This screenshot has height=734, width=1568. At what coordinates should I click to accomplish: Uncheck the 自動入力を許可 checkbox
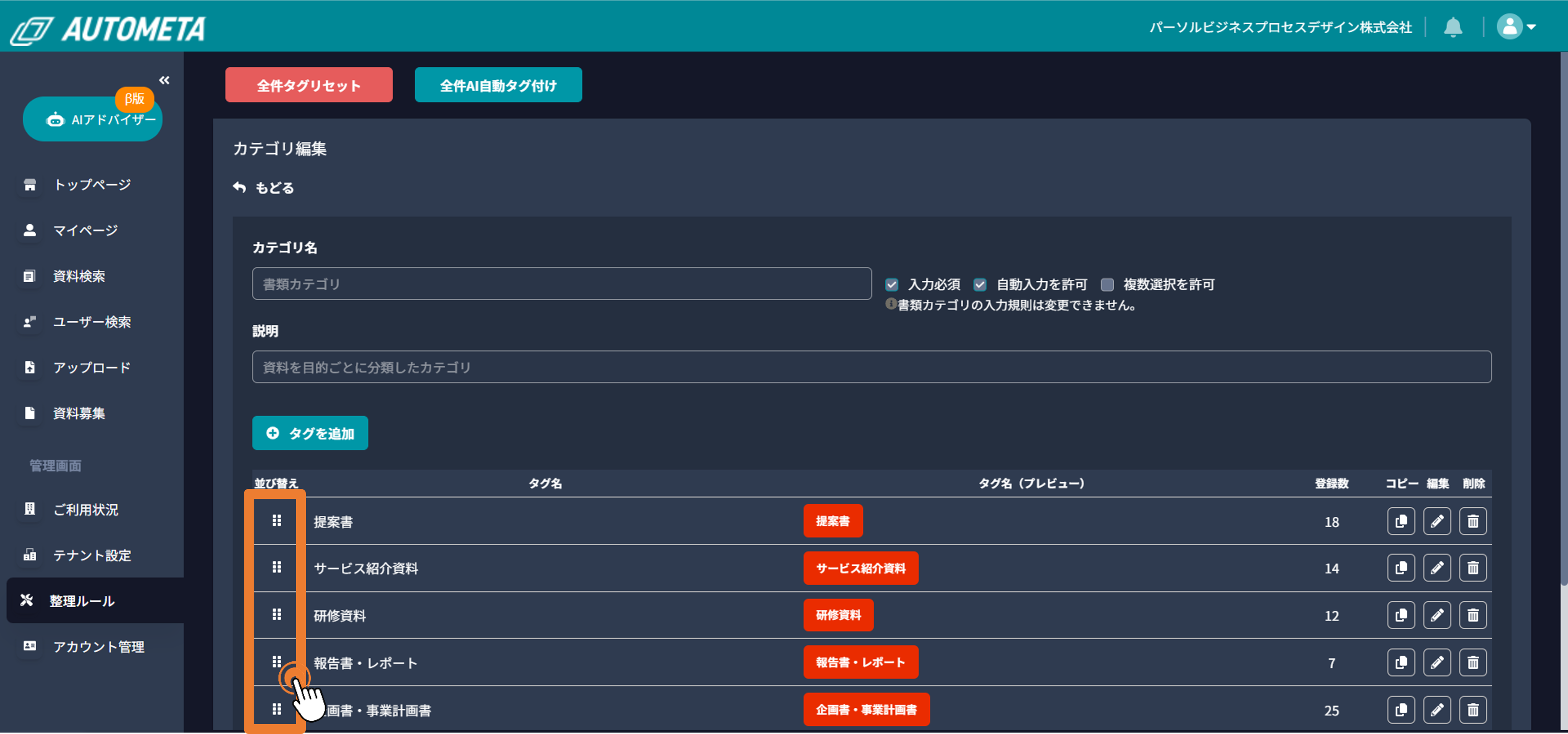pyautogui.click(x=979, y=285)
